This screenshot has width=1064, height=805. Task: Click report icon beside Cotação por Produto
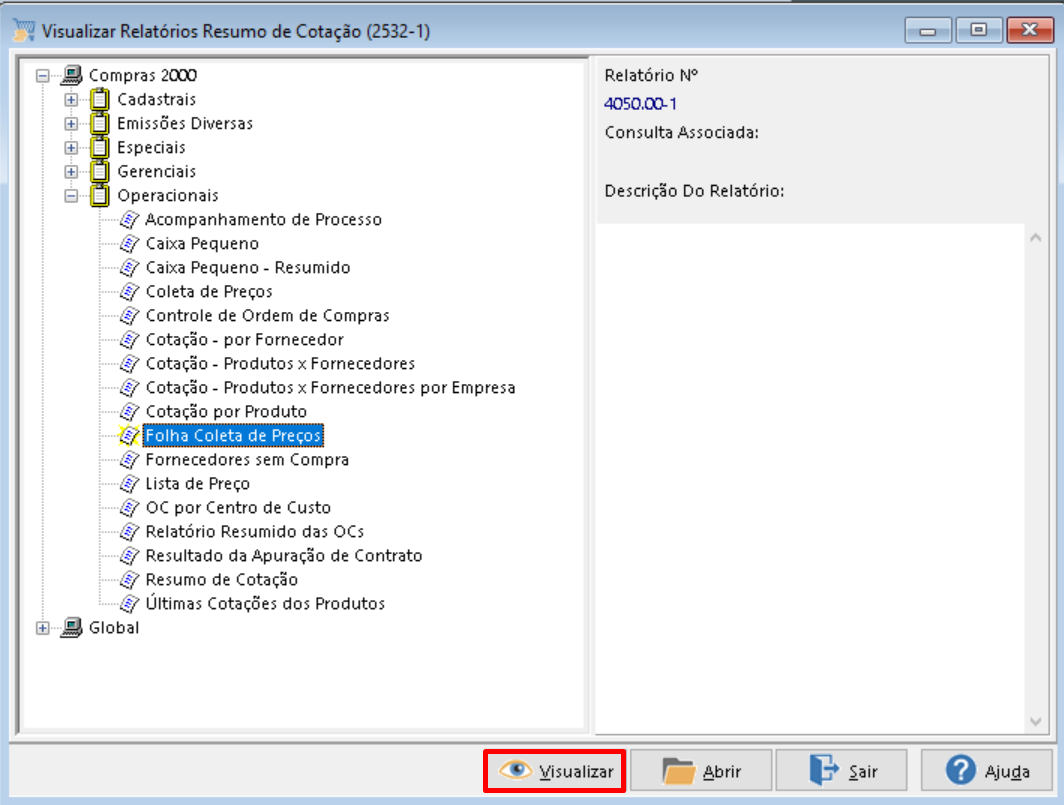(x=129, y=411)
